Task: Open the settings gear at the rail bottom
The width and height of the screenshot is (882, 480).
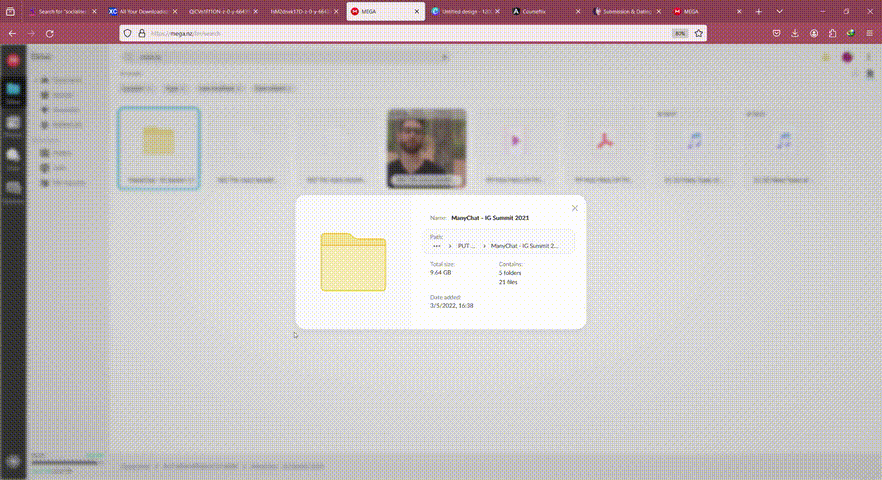Action: point(14,461)
